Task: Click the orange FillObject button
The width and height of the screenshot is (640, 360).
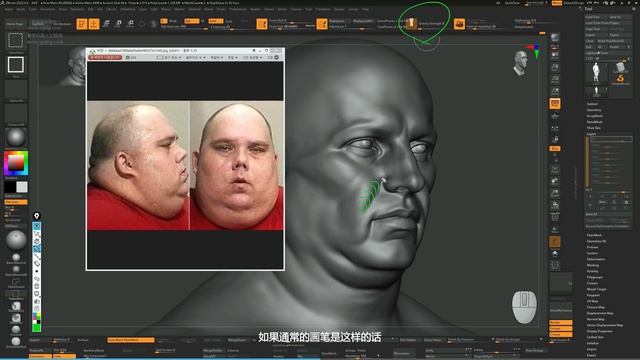Action: (16, 202)
